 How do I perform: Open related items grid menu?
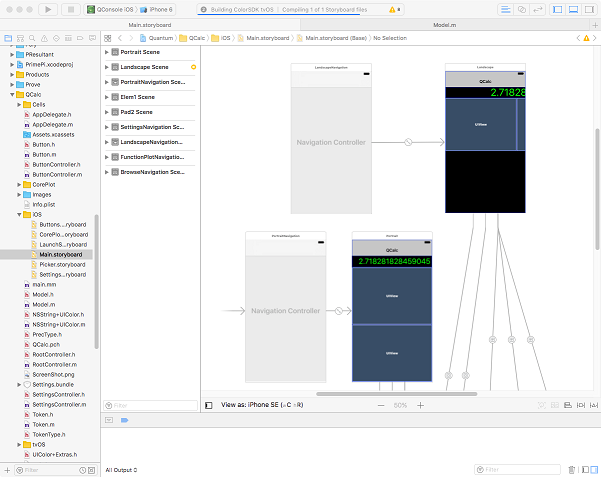point(108,38)
